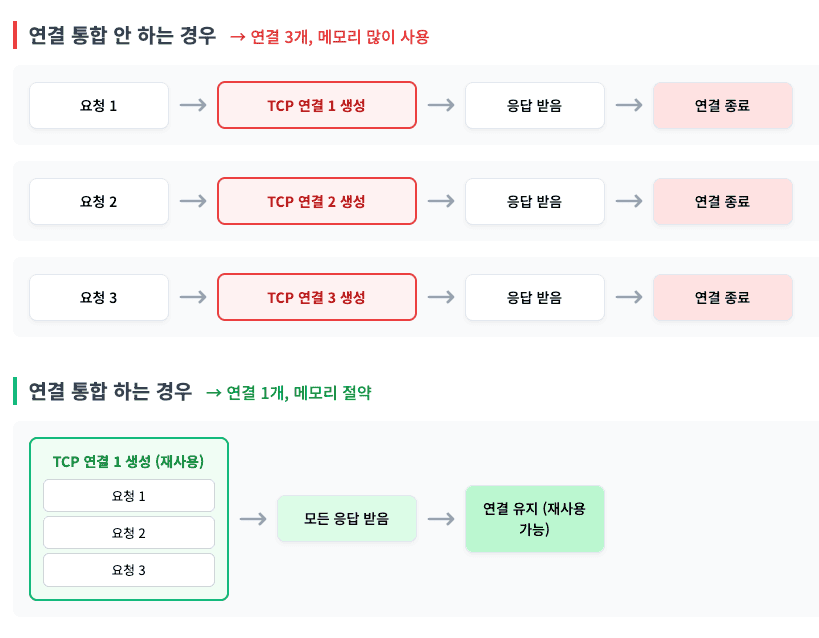Click 요청 3 inside the green reuse box
This screenshot has height=638, width=819.
(x=128, y=570)
